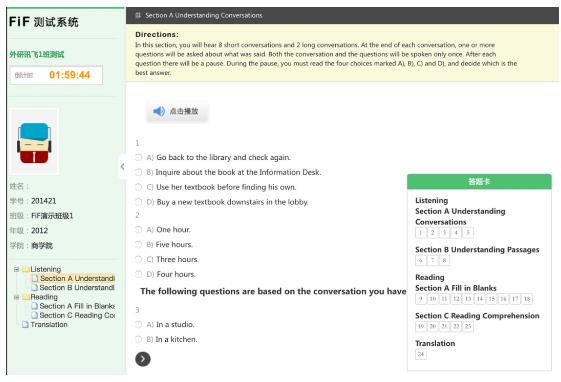Jump to question 6 in answer card
The width and height of the screenshot is (561, 382).
[x=421, y=260]
